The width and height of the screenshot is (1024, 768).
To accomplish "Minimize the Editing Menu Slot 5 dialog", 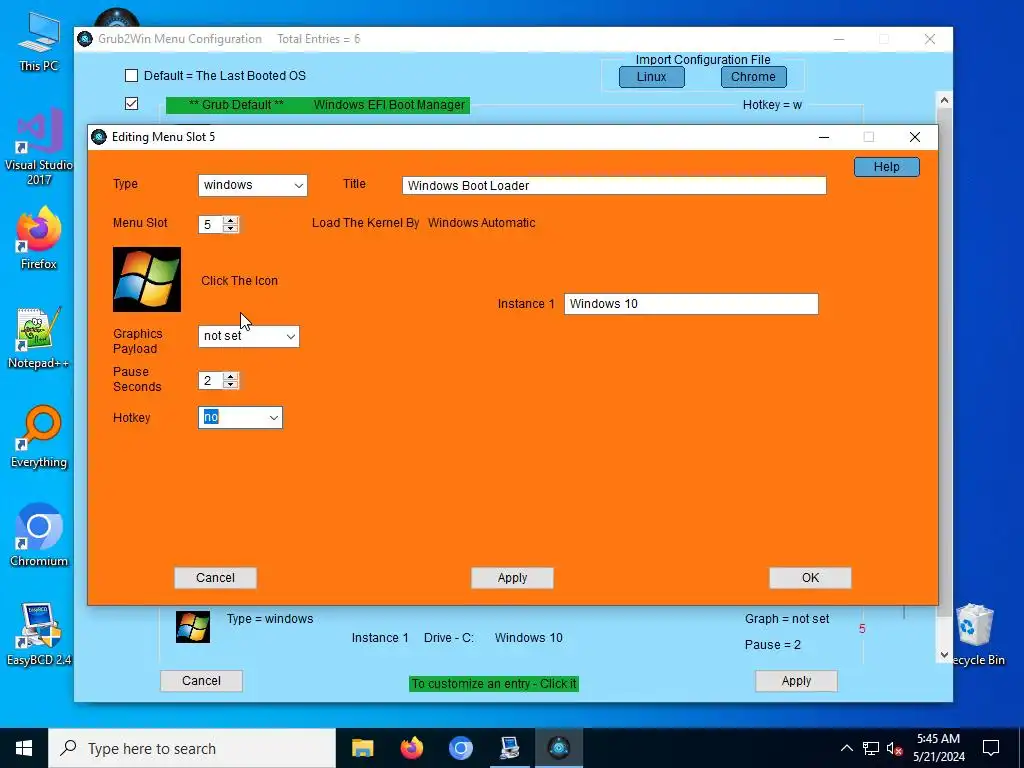I will click(x=824, y=136).
